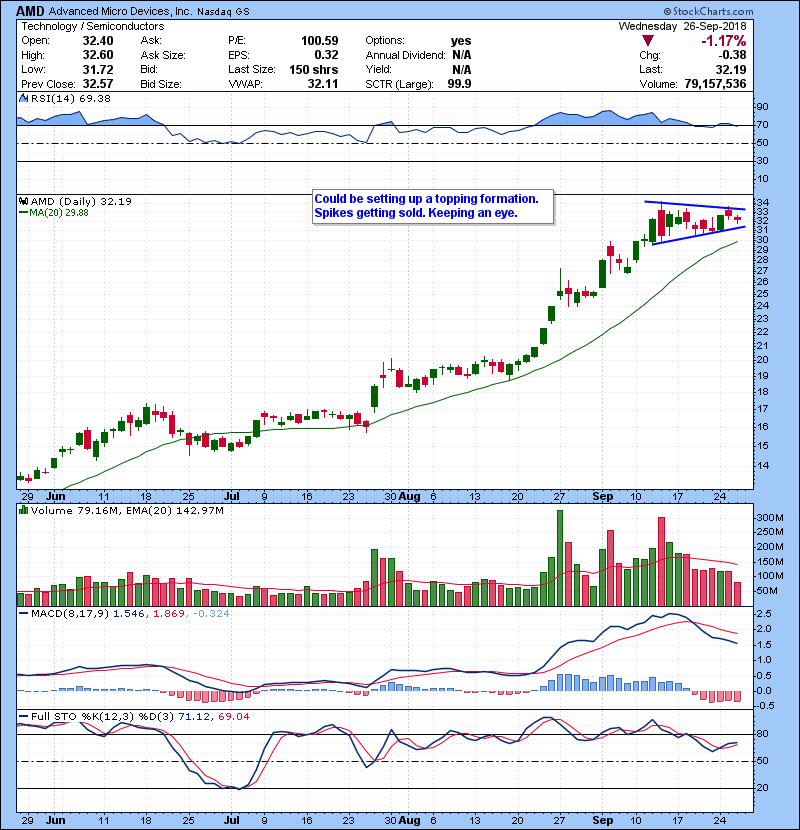Viewport: 800px width, 830px height.
Task: Click the 34 price axis label
Action: coord(762,202)
